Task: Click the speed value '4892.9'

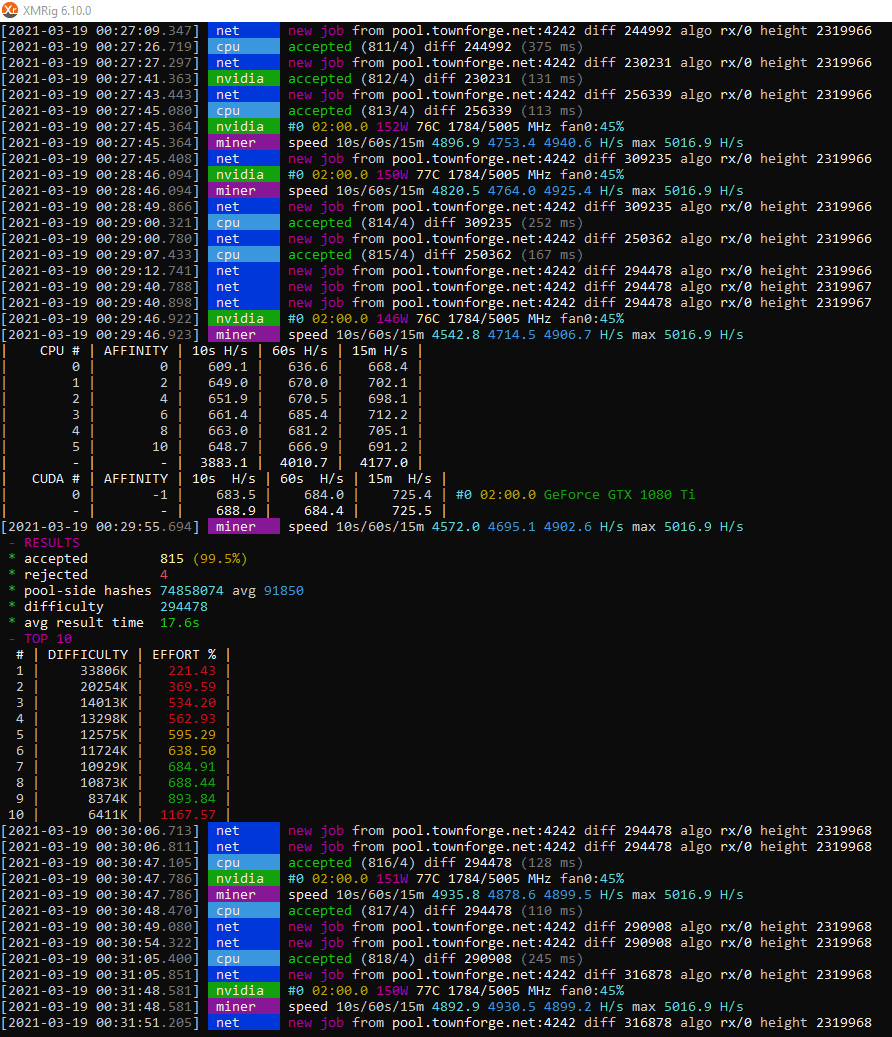Action: [x=456, y=1007]
